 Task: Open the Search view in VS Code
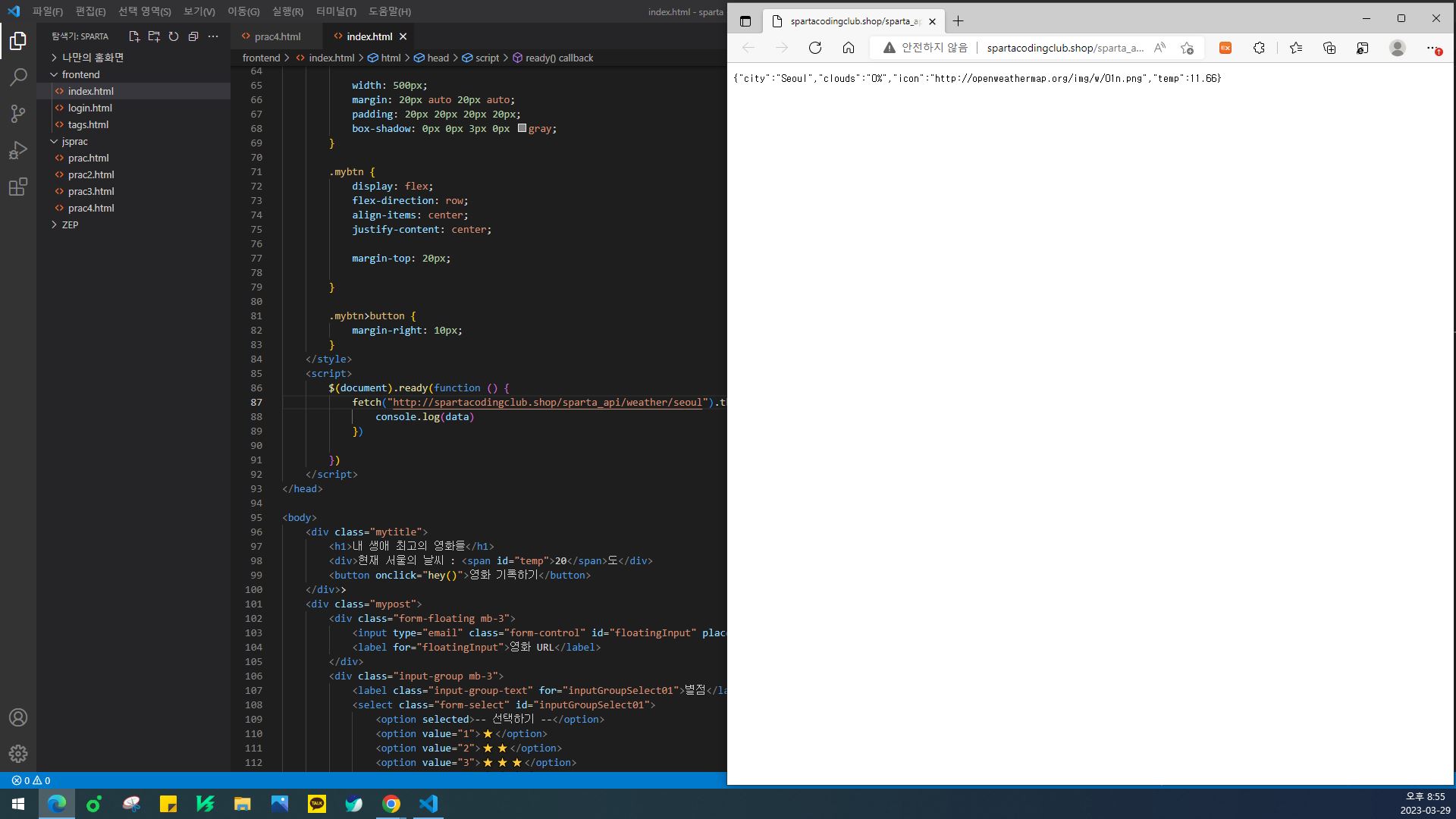point(18,77)
